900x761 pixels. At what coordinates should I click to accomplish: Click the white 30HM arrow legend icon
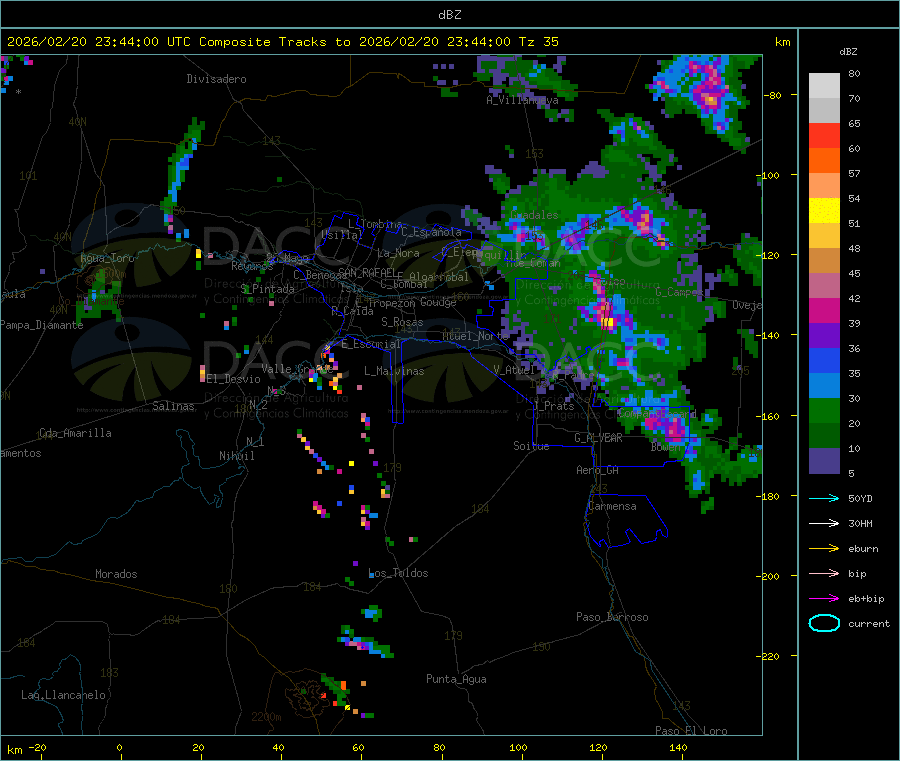(824, 523)
